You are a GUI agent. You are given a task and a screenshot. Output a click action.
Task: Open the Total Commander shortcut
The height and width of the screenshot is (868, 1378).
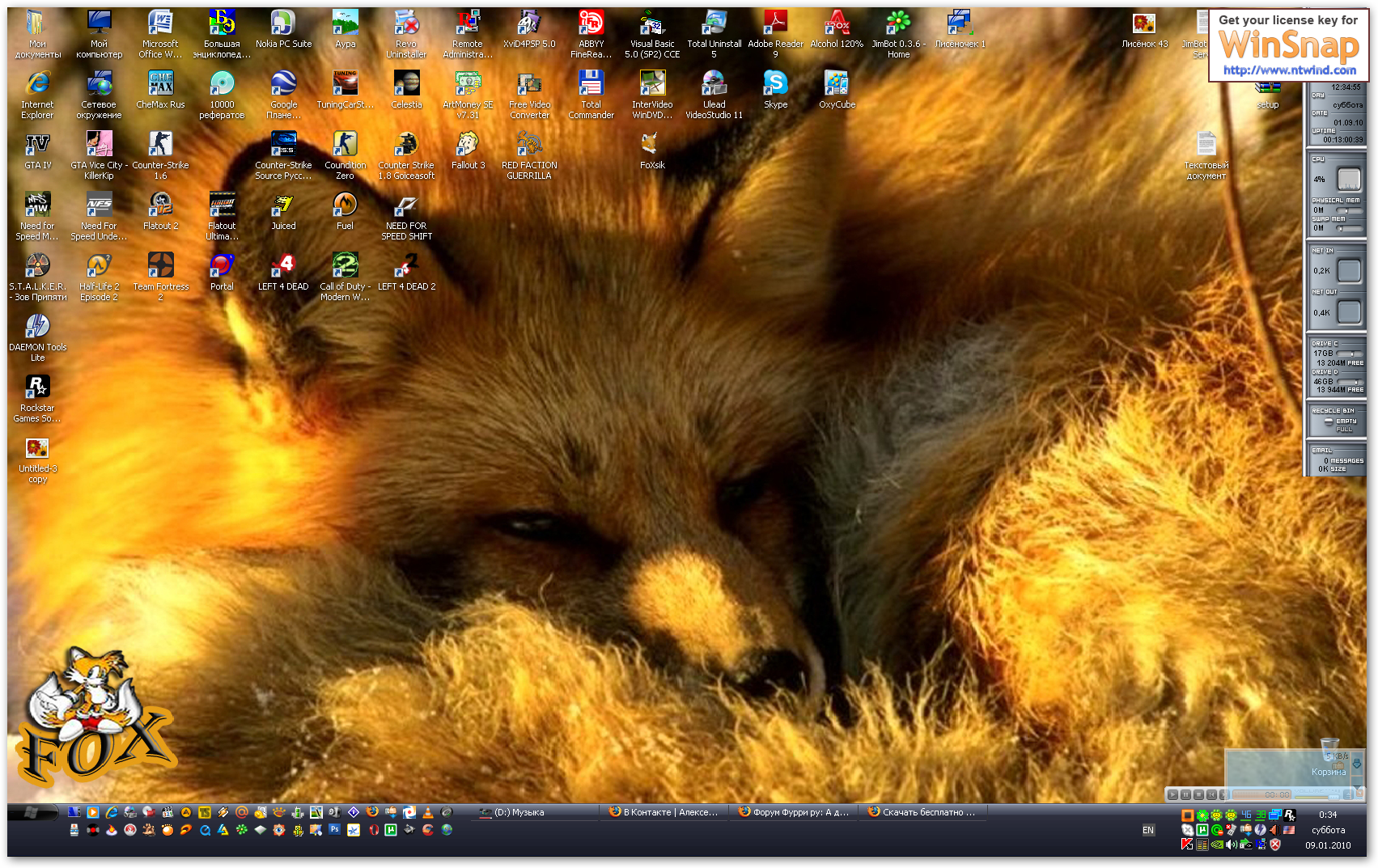pyautogui.click(x=591, y=85)
